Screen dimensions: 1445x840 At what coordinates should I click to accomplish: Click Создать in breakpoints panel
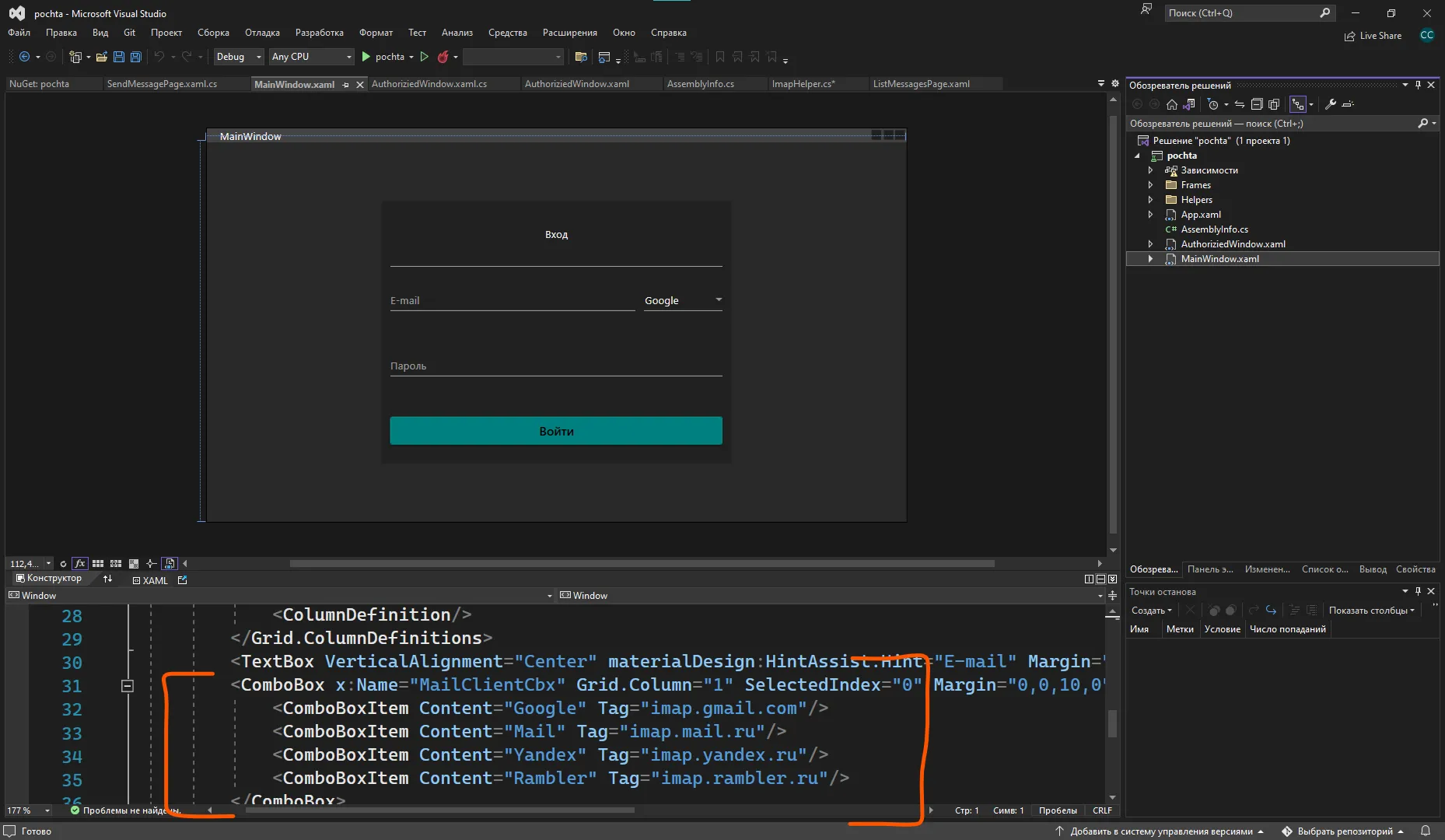tap(1151, 611)
